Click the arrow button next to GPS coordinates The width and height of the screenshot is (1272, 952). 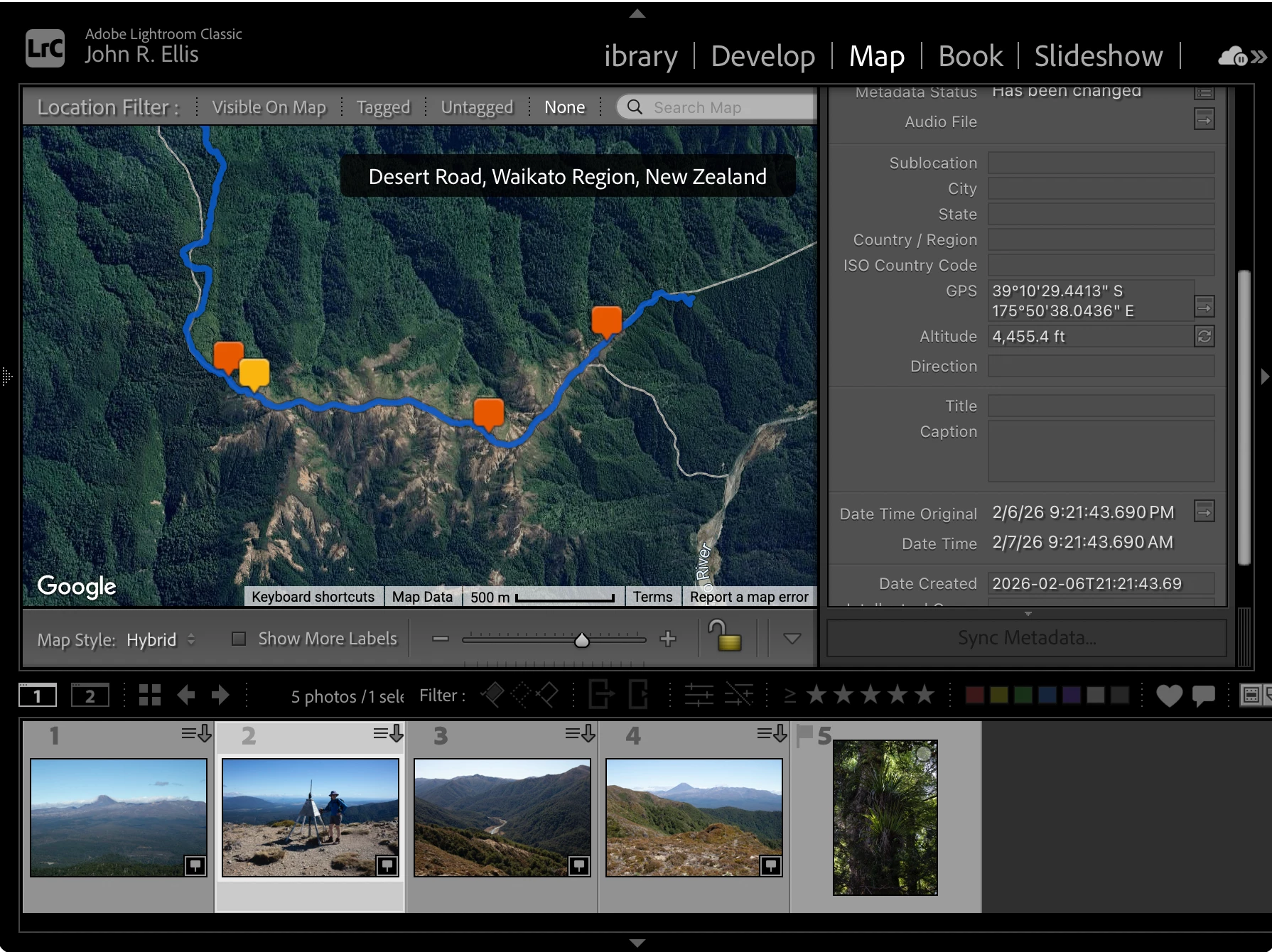1204,307
